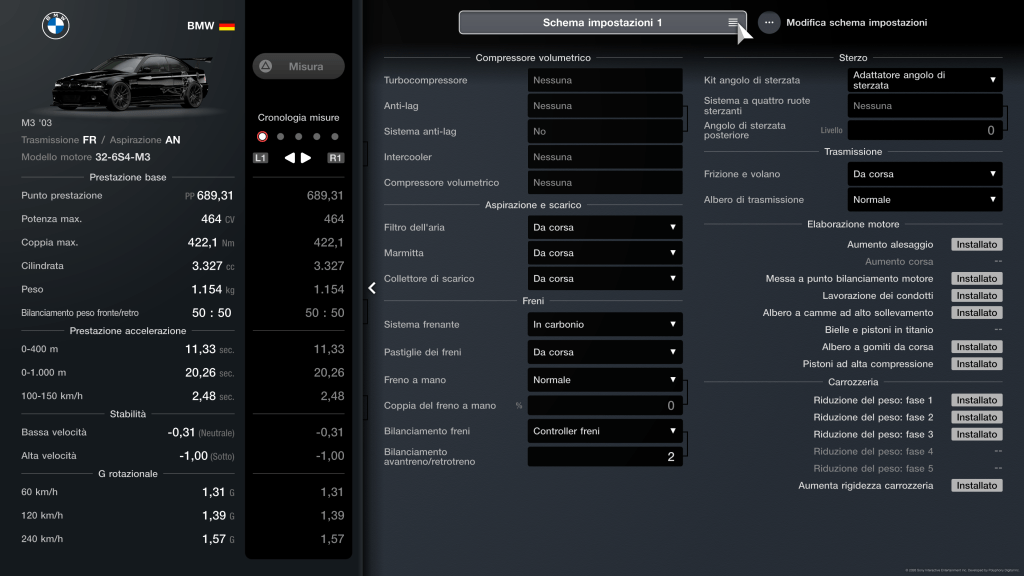The height and width of the screenshot is (576, 1024).
Task: Go to previous measurement with left arrow
Action: click(290, 158)
